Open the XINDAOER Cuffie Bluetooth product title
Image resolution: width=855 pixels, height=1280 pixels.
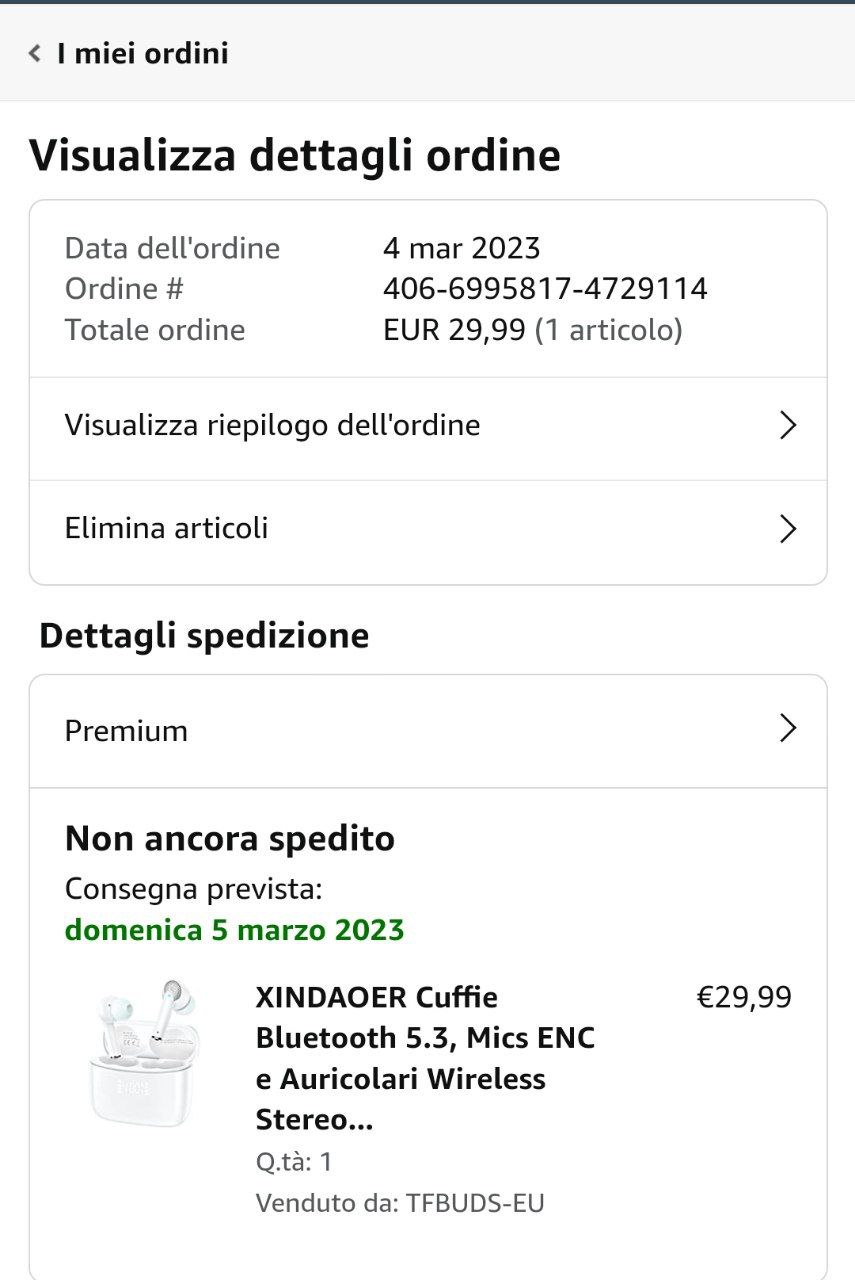(425, 1058)
